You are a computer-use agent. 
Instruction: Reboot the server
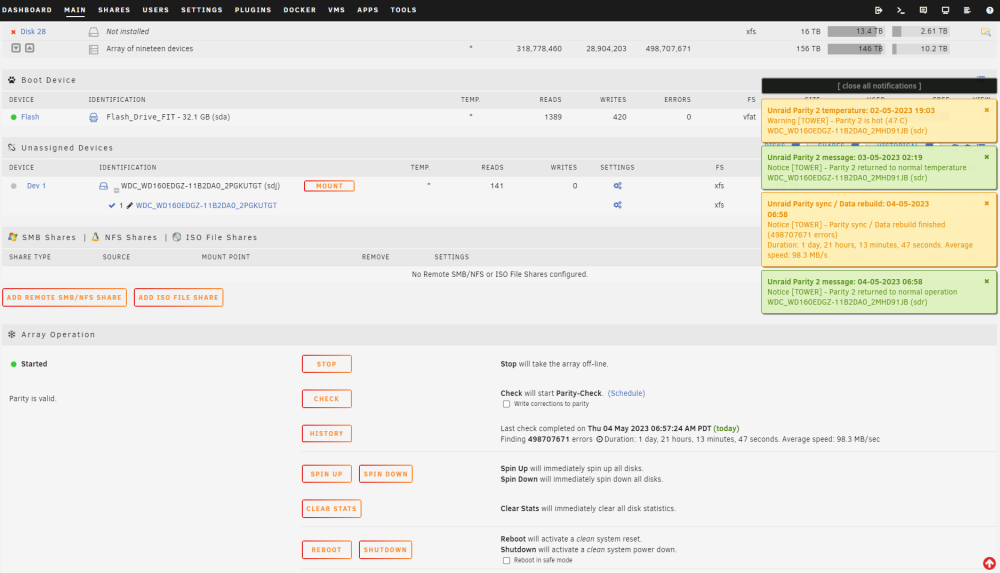[327, 549]
